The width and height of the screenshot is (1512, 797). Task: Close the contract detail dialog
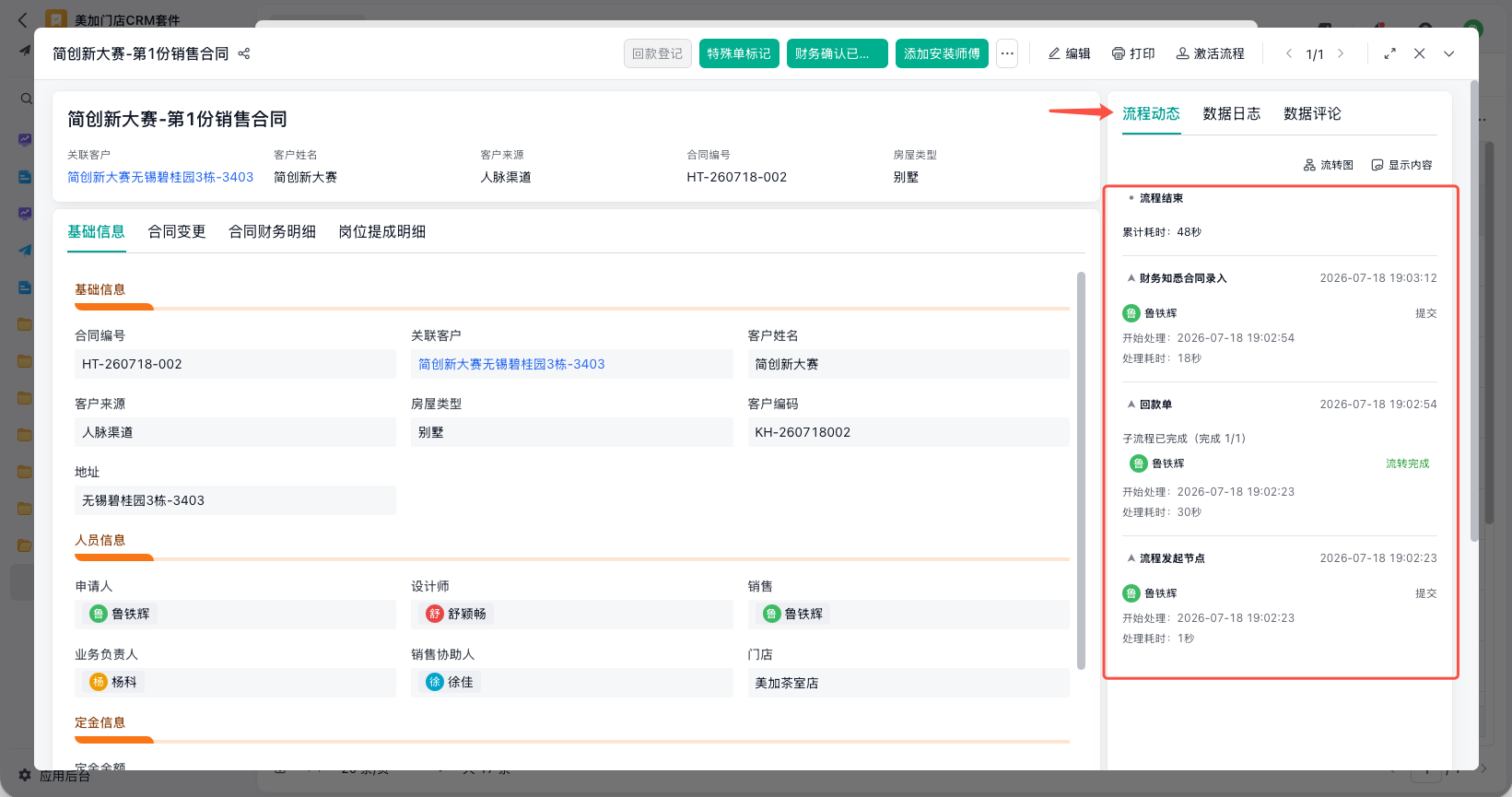[x=1420, y=53]
